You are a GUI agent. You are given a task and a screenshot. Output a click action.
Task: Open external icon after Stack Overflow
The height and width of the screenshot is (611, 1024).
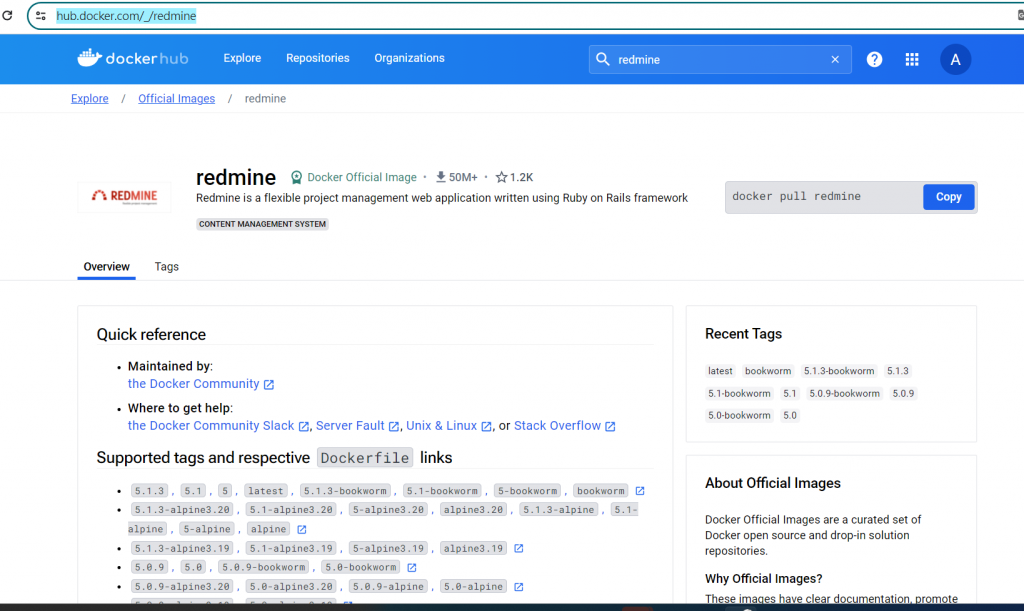[610, 426]
